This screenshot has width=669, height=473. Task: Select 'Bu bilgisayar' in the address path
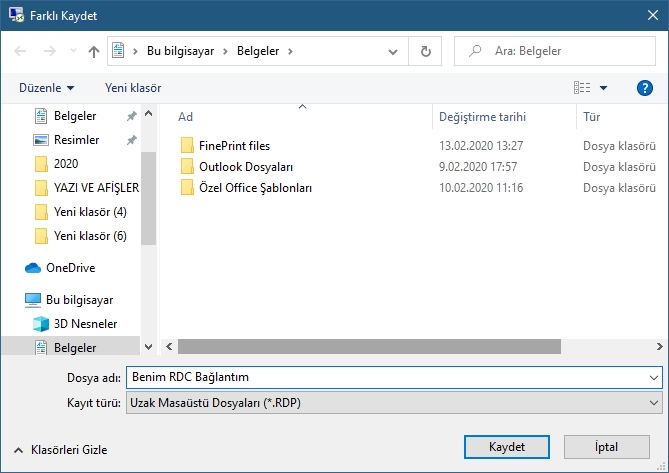click(180, 51)
